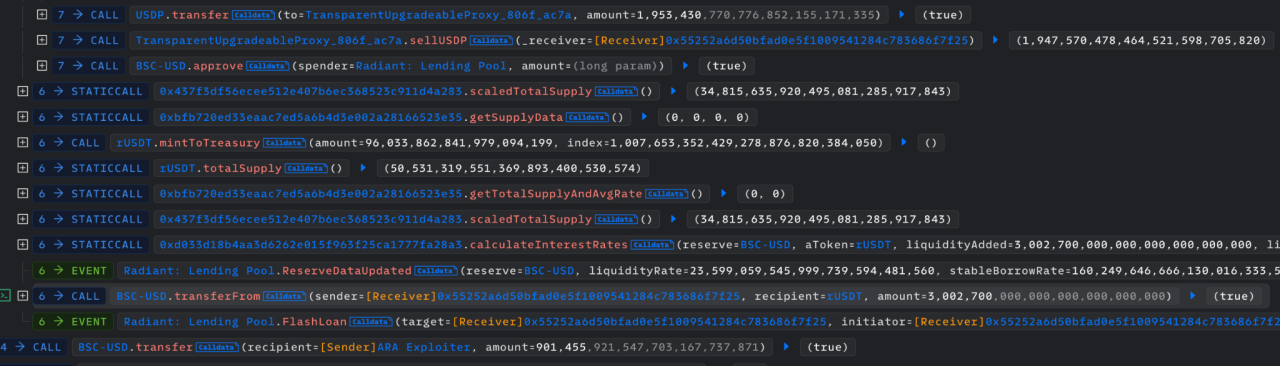Image resolution: width=1280 pixels, height=366 pixels.
Task: Open Calldata badge for sellUSDP
Action: [493, 41]
